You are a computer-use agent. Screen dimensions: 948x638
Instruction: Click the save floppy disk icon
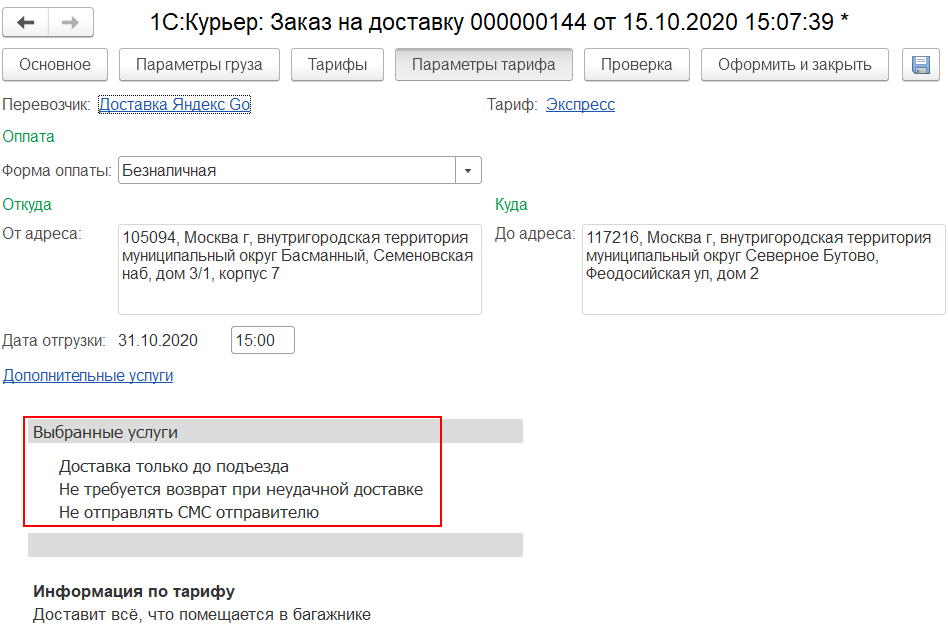point(920,65)
